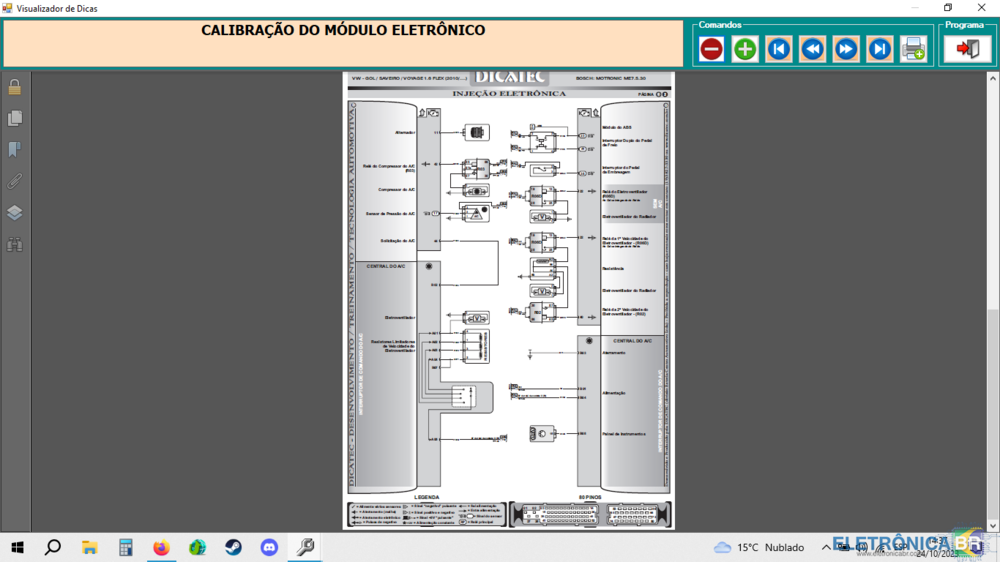Show the page thumbnails panel
The height and width of the screenshot is (562, 1000).
15,119
